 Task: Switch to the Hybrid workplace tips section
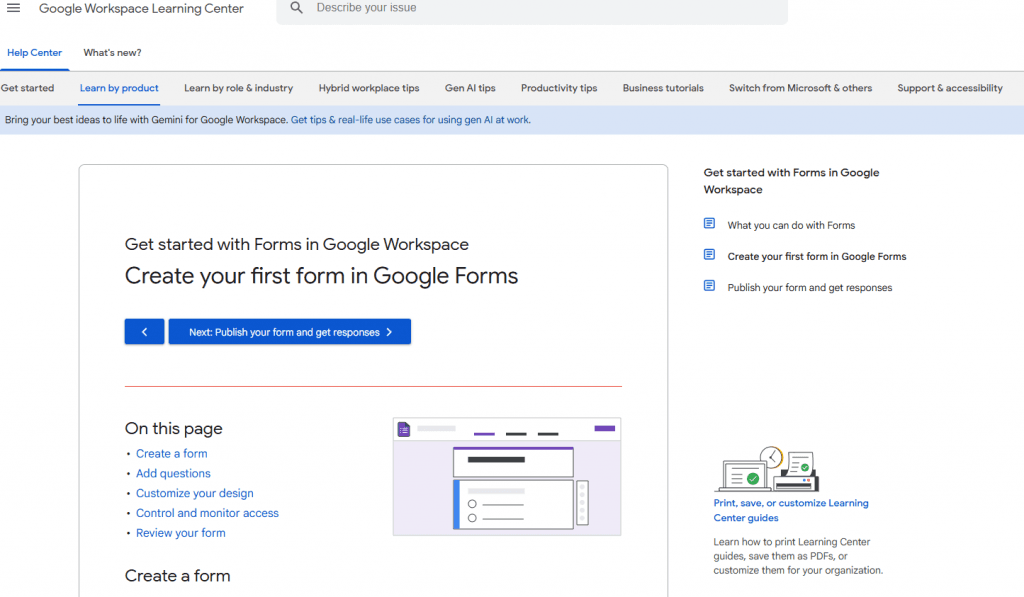(371, 88)
